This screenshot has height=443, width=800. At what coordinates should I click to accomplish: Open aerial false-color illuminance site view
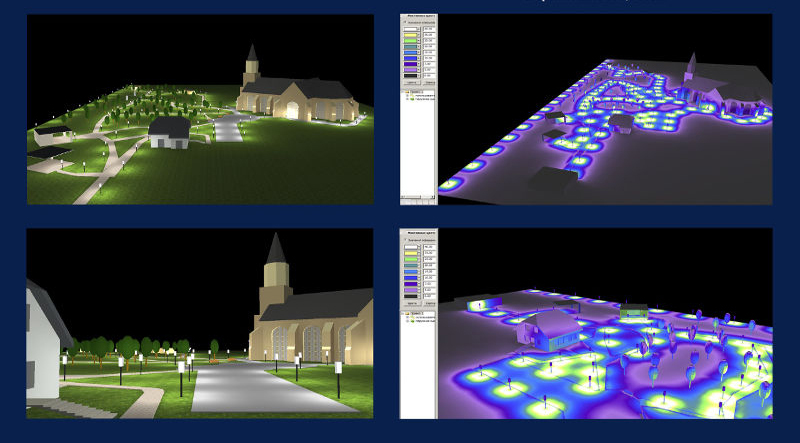(605, 109)
